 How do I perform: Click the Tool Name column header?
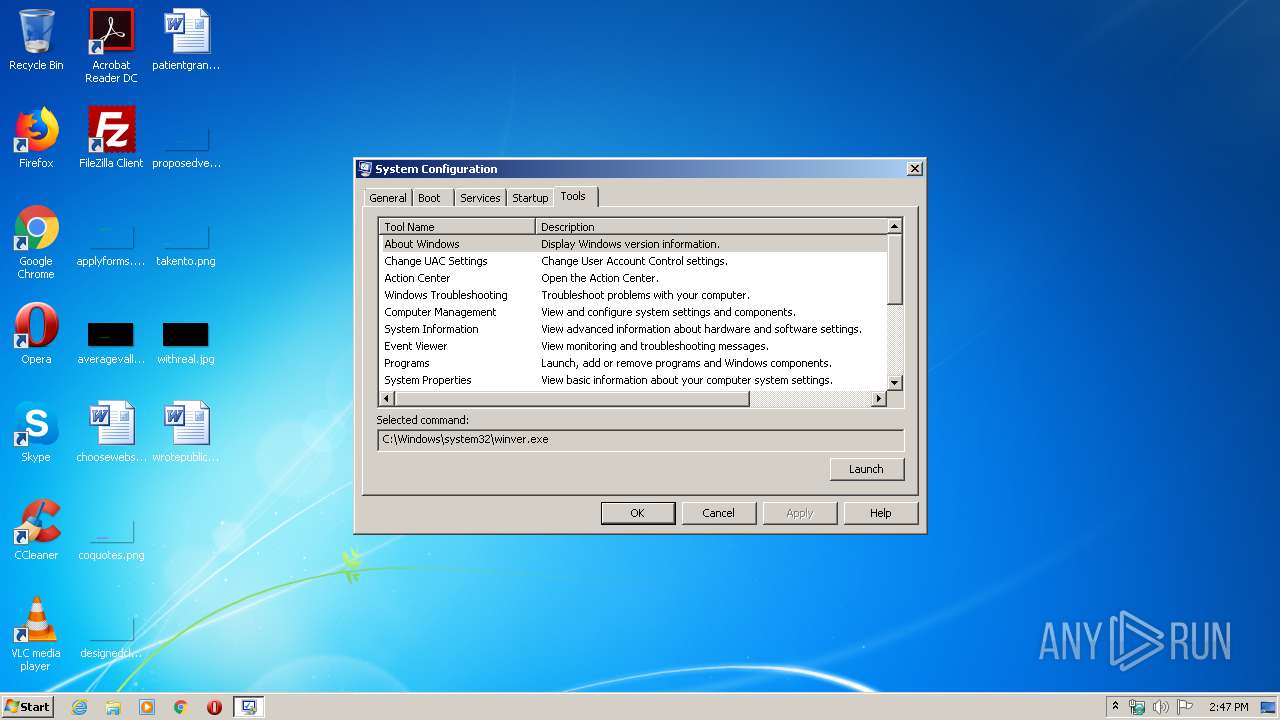coord(458,227)
